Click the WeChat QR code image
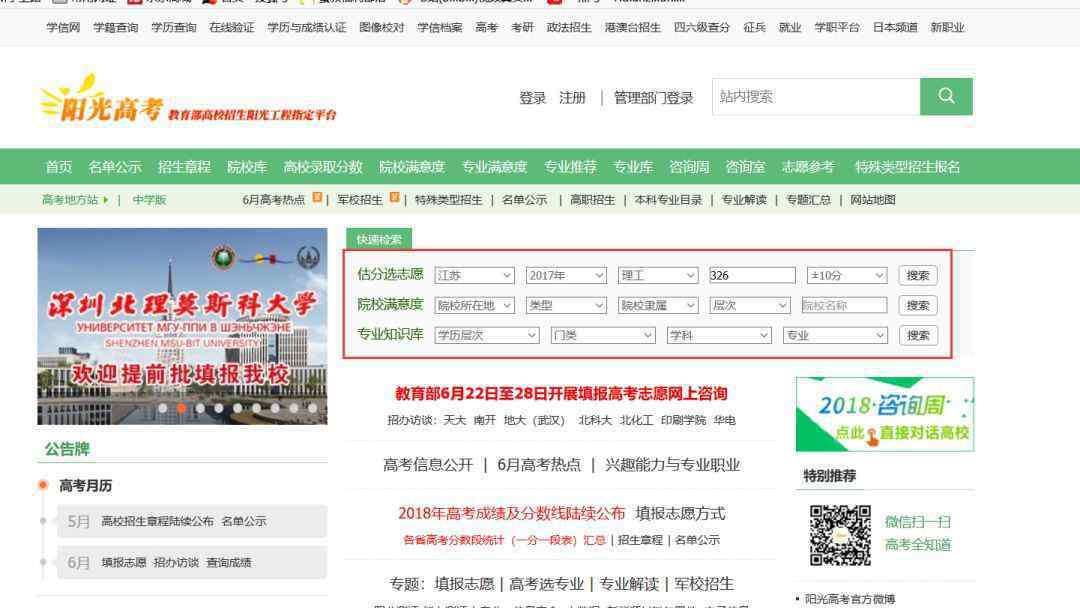 tap(840, 535)
